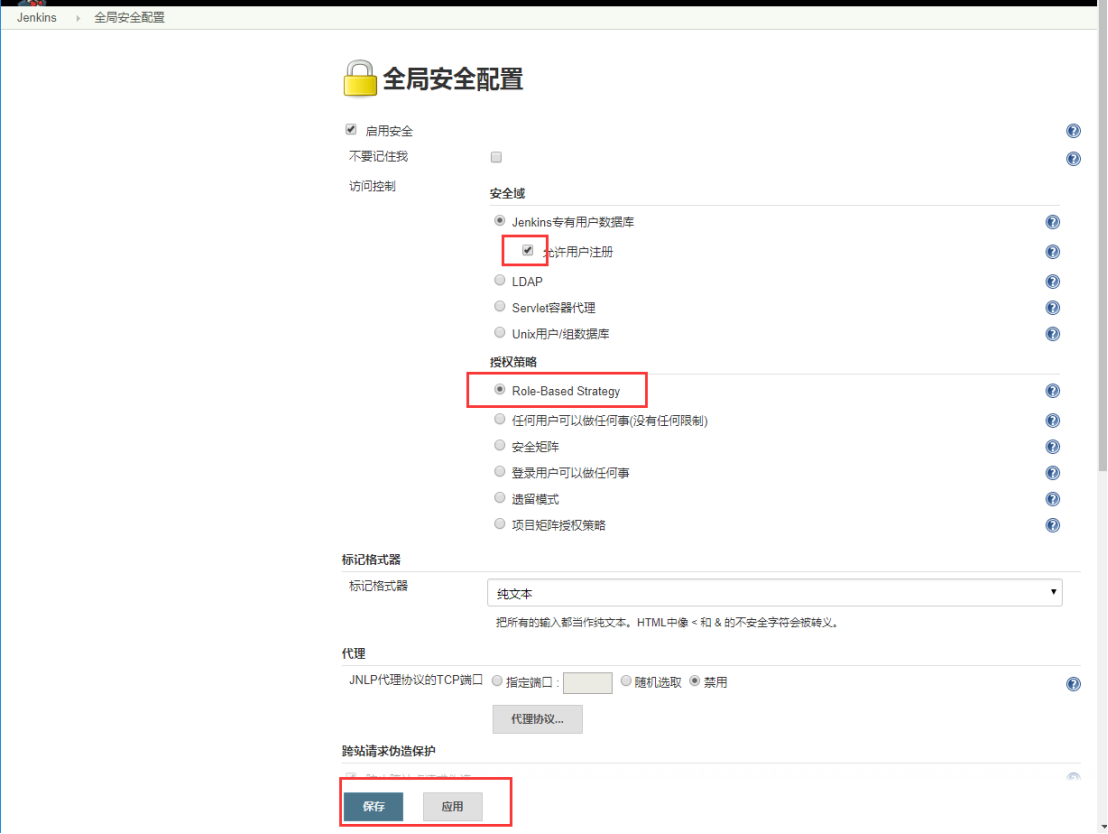Open help for 安全矩阵
The image size is (1108, 834).
(1052, 447)
